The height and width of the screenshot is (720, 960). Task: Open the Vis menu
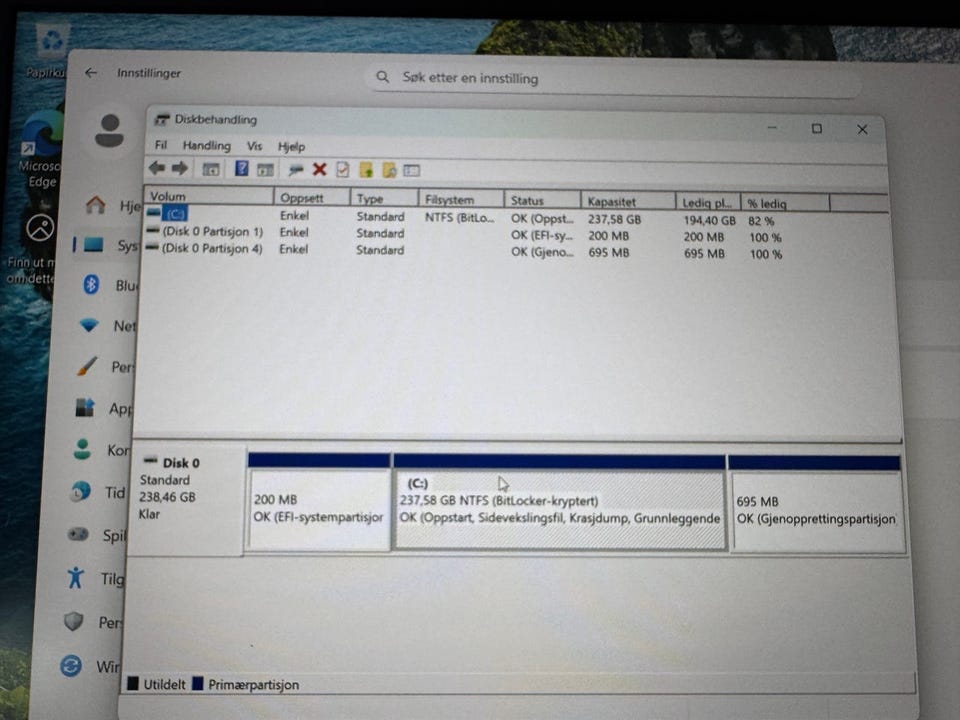(x=255, y=146)
